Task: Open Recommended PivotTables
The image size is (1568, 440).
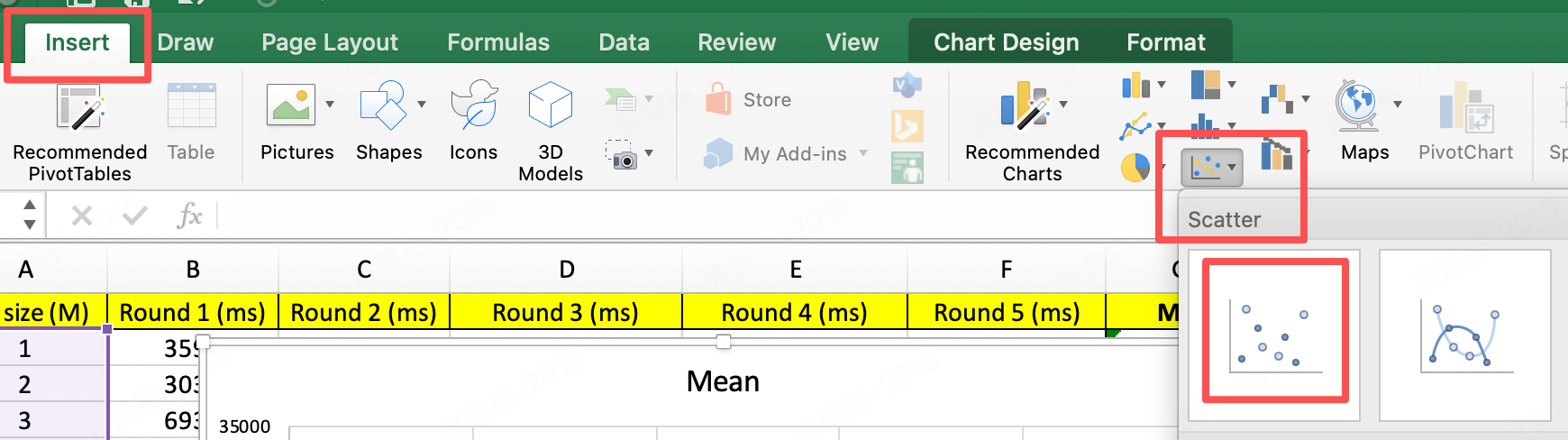Action: (x=79, y=131)
